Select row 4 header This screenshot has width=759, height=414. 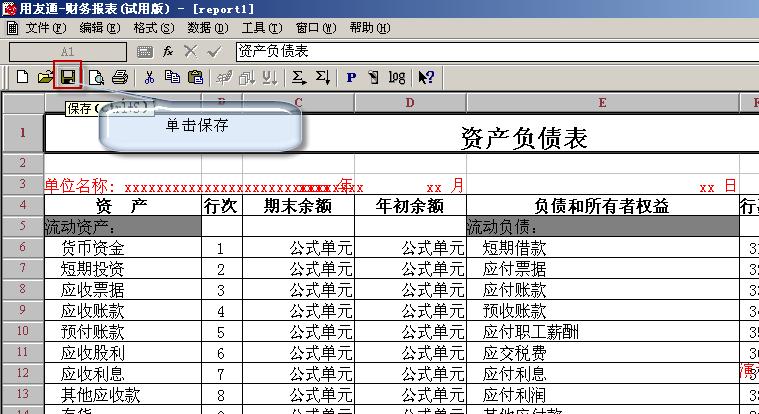click(23, 205)
